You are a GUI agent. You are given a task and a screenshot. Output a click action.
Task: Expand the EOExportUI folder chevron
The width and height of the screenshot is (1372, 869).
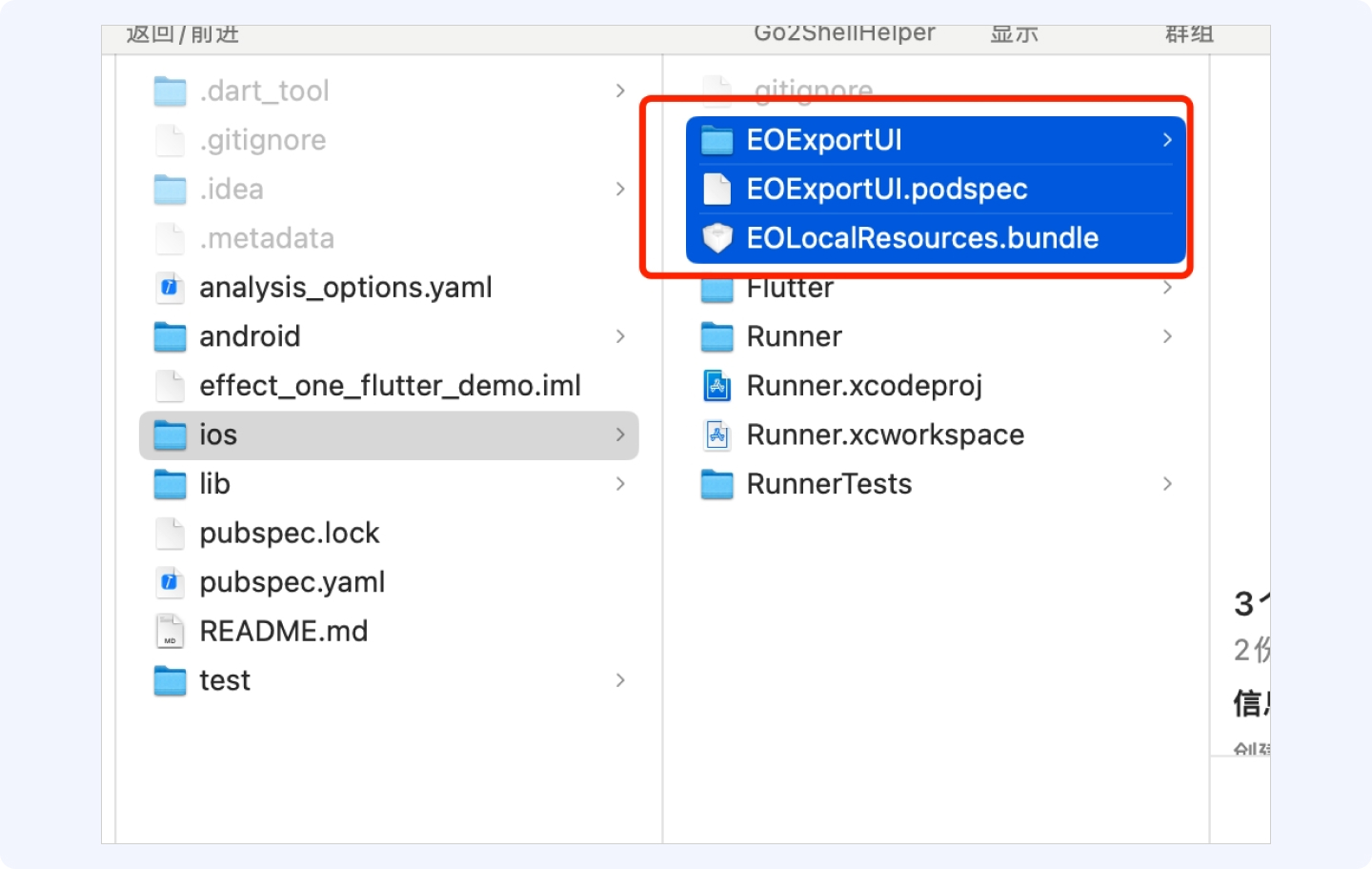click(1167, 140)
